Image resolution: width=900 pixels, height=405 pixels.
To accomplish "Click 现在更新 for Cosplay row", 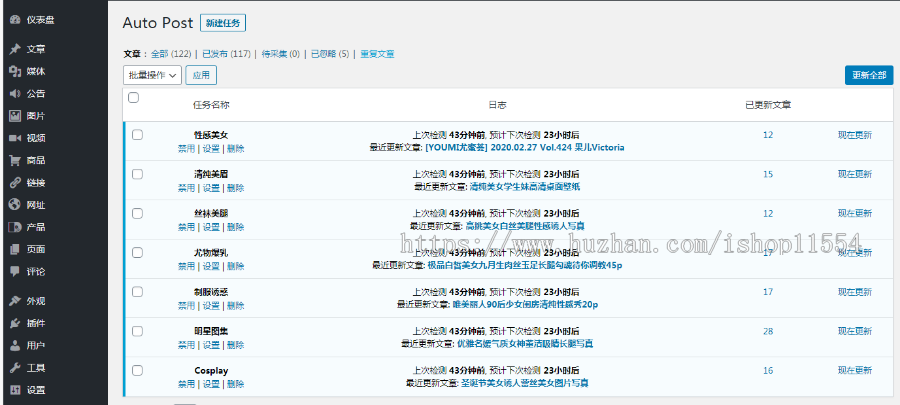I will tap(855, 371).
